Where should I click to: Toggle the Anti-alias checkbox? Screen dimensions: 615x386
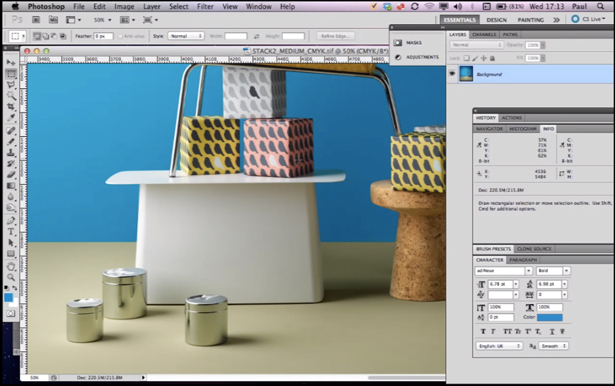point(120,36)
